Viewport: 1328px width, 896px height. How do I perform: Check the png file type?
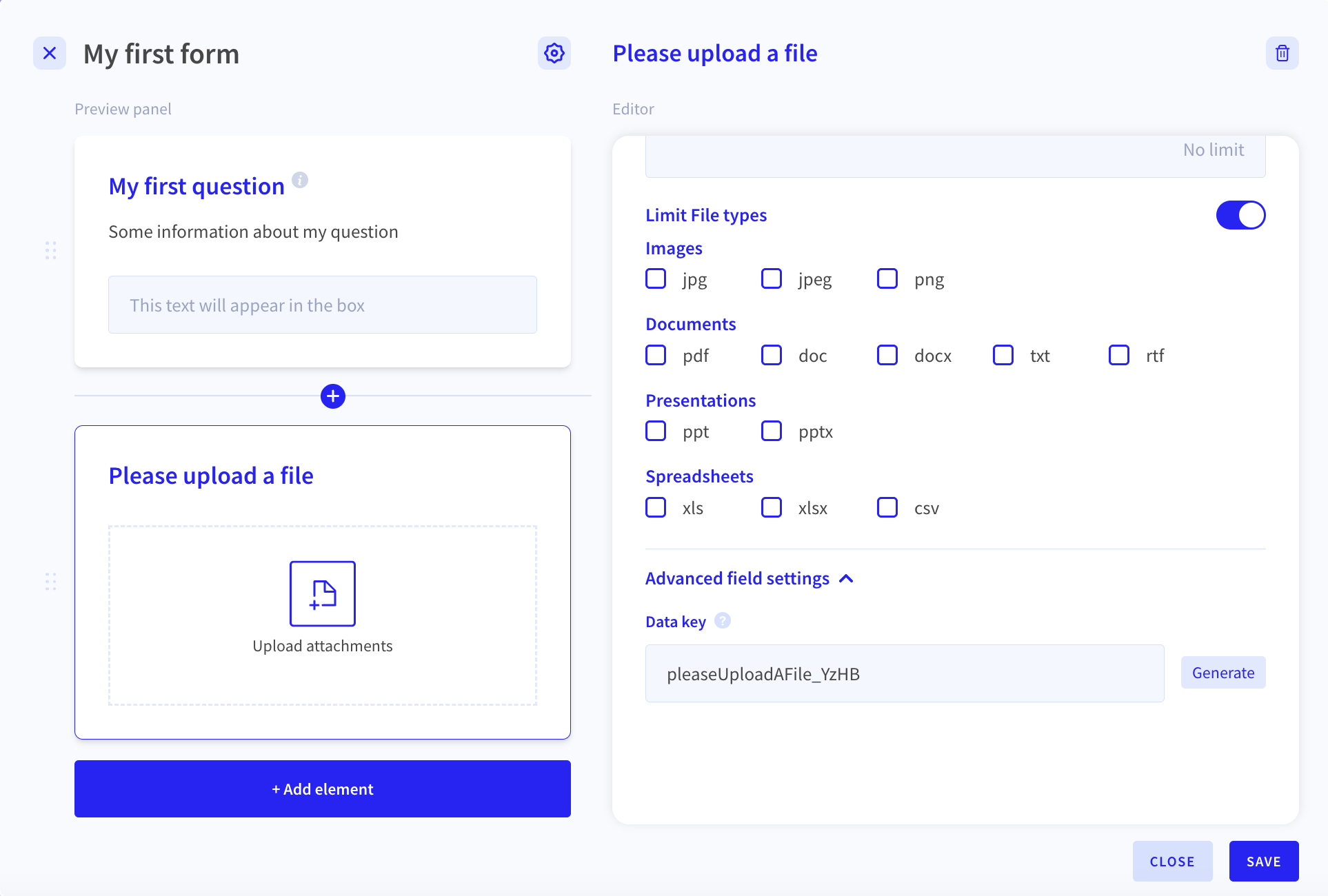(x=887, y=279)
